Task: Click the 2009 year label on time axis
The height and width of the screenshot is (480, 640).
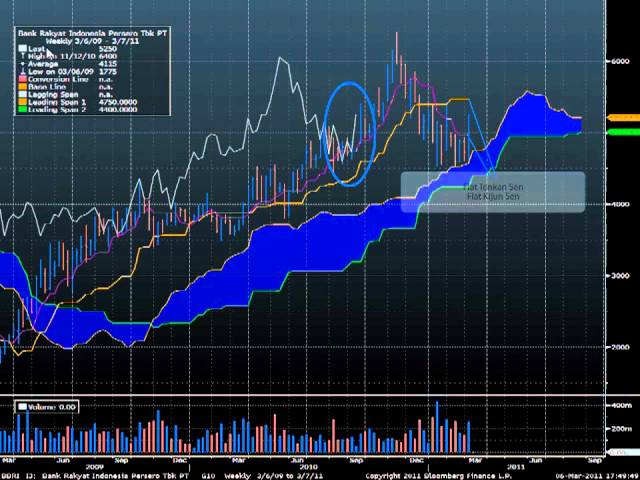Action: tap(95, 467)
